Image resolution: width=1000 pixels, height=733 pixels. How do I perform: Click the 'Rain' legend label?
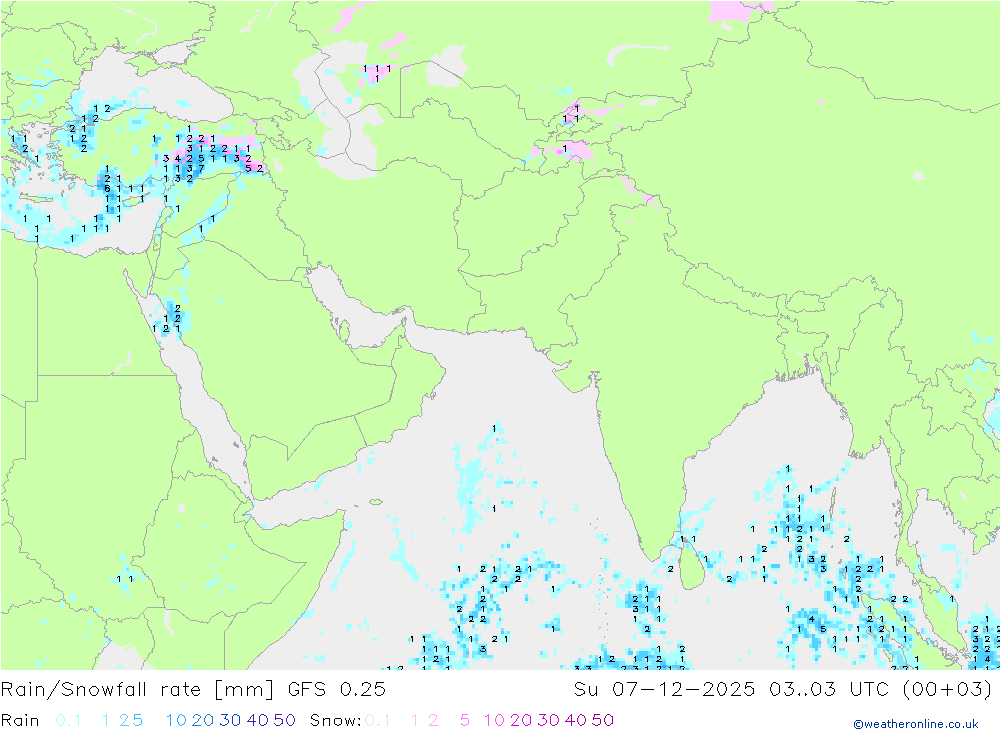20,720
